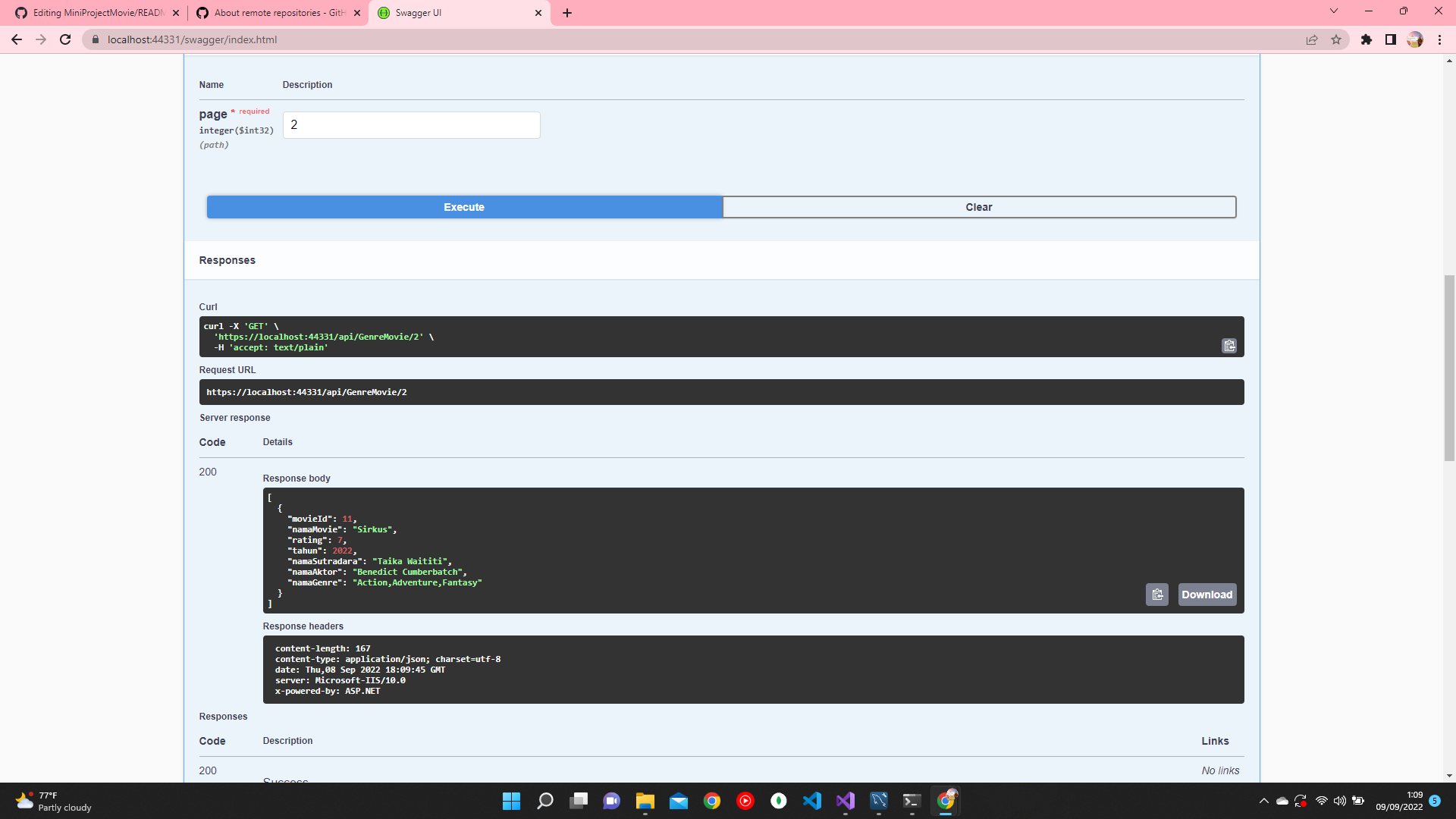Close the About remote repositories tab
Image resolution: width=1456 pixels, height=819 pixels.
(x=357, y=13)
